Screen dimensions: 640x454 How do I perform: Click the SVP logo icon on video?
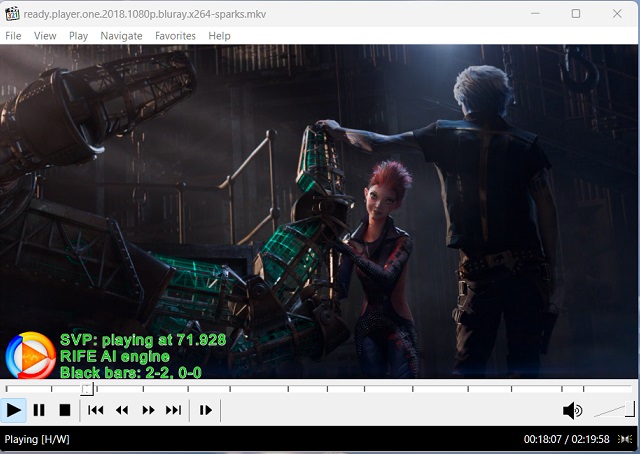coord(31,356)
